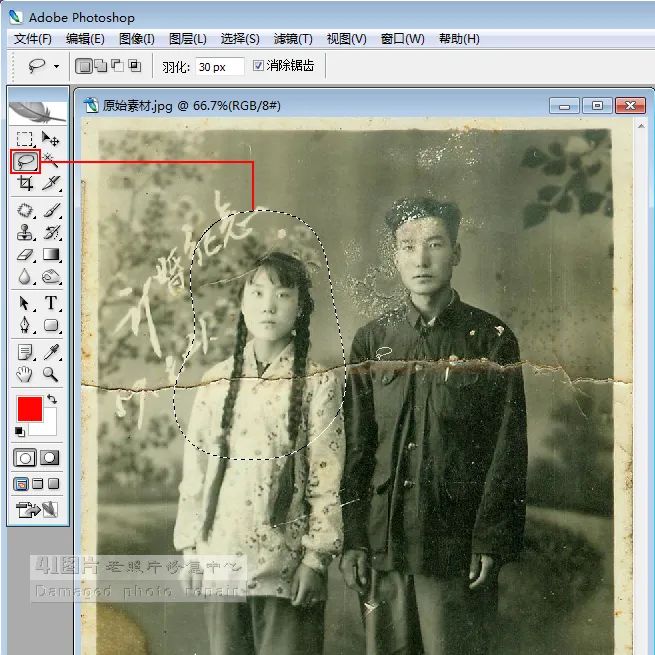The height and width of the screenshot is (655, 655).
Task: Open the 文件(F) menu
Action: tap(33, 39)
